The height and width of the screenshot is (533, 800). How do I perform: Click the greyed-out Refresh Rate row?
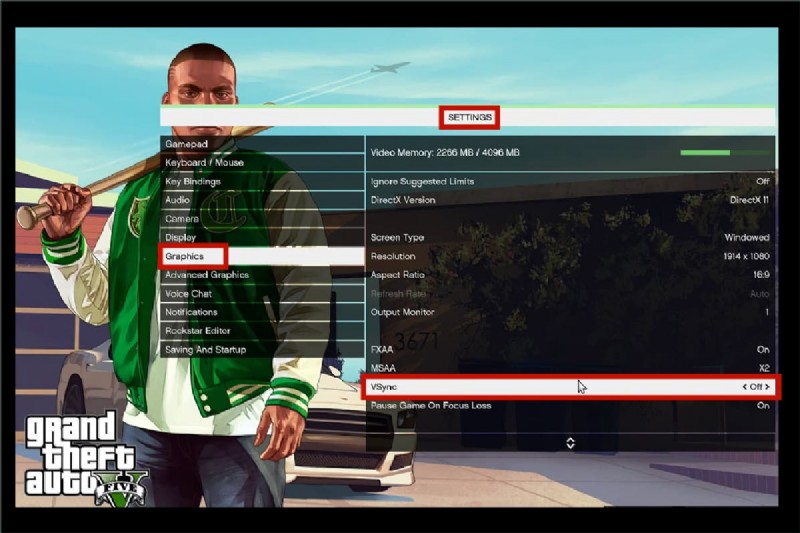570,294
